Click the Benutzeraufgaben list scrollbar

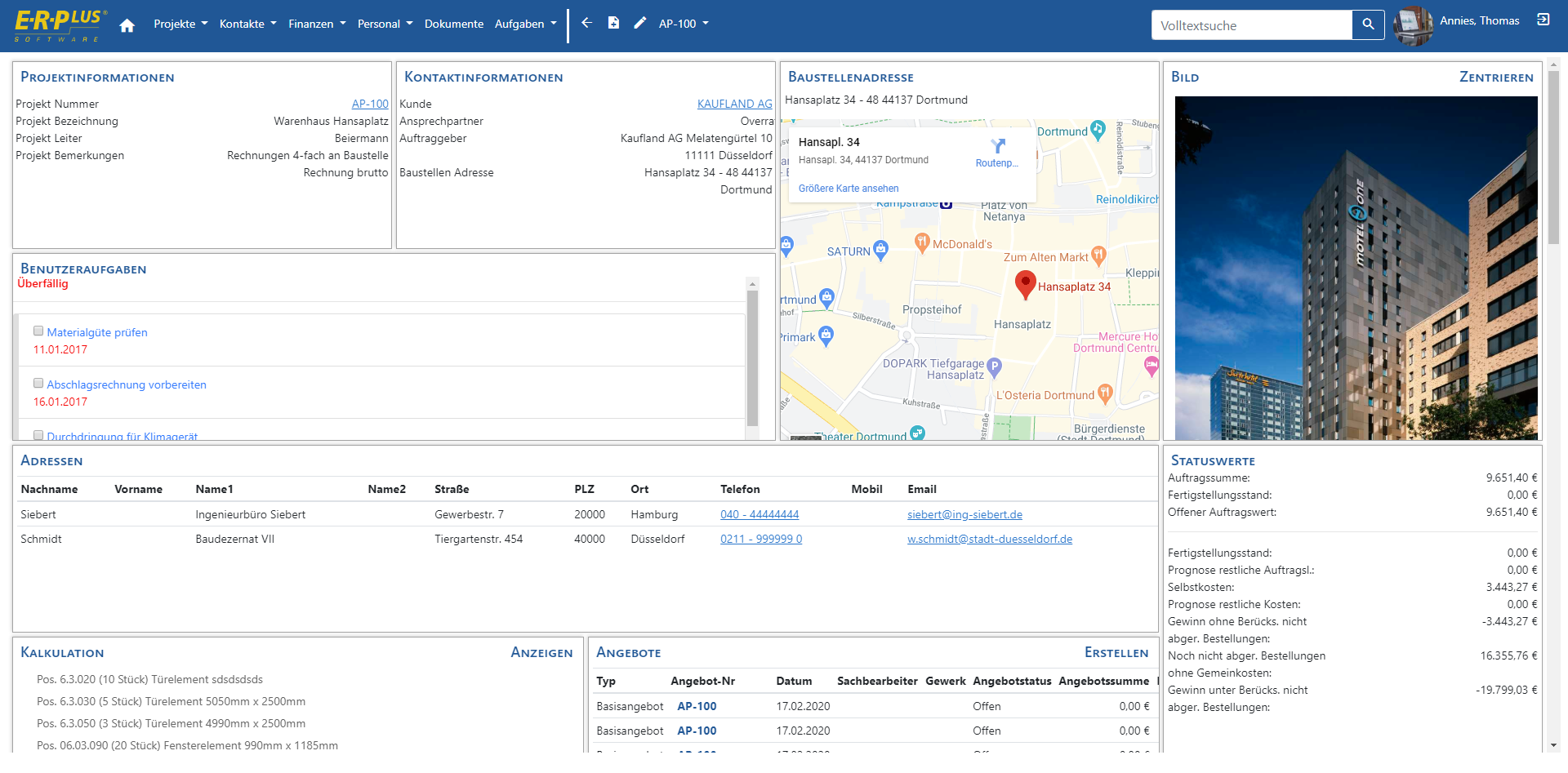(x=752, y=359)
